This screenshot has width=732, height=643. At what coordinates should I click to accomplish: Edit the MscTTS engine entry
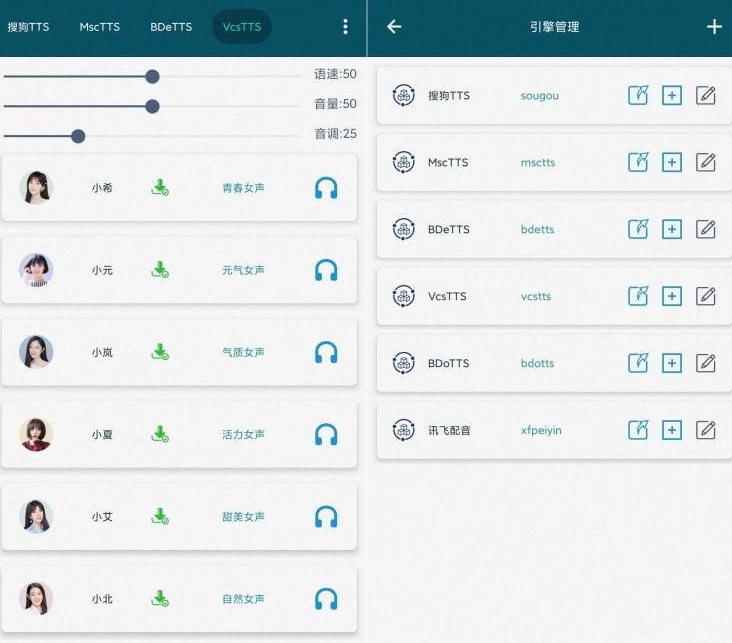click(706, 162)
